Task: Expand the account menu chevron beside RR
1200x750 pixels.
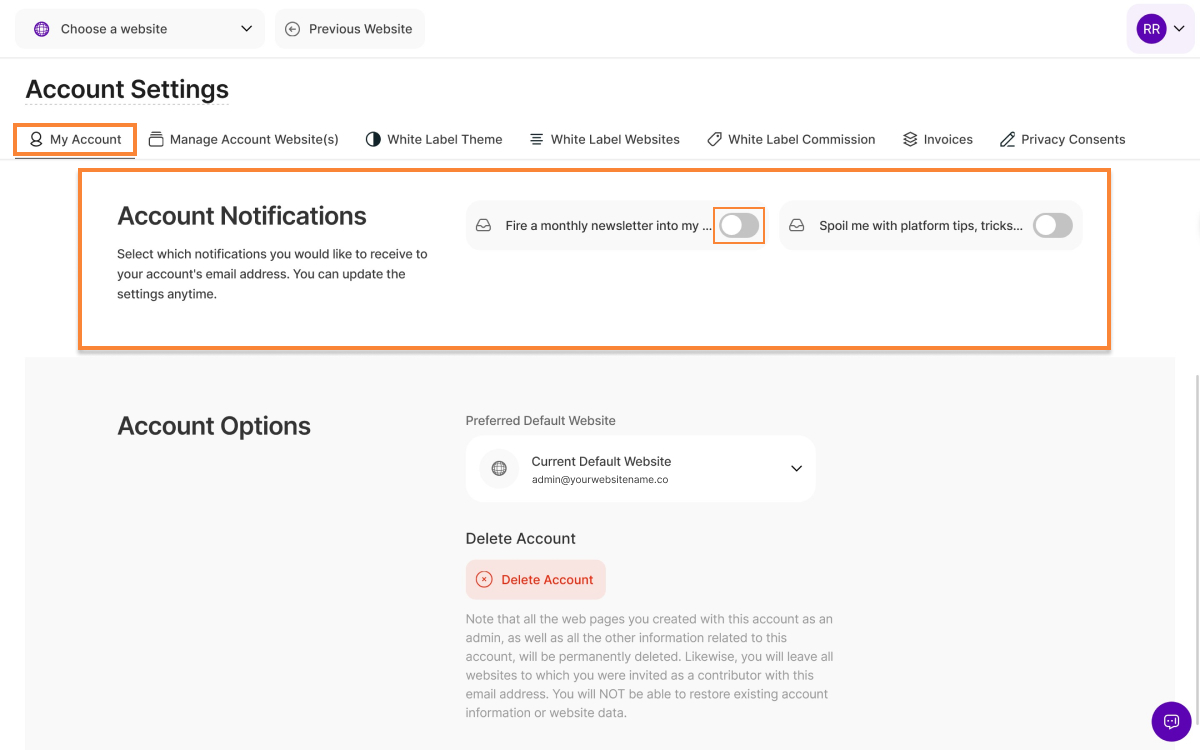Action: pyautogui.click(x=1179, y=29)
